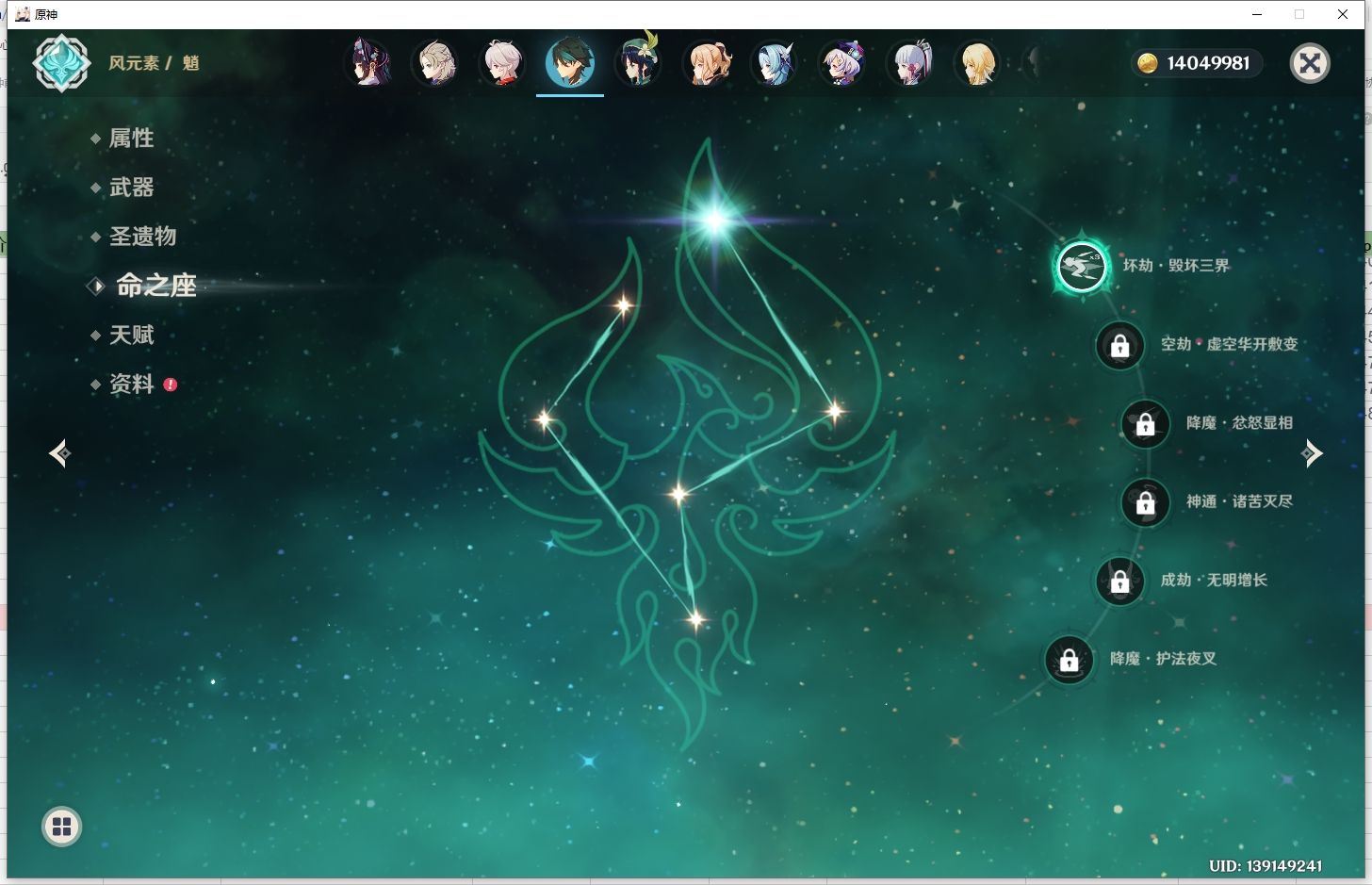Open unlocked constellation 坏劫·毁坏三界 icon
This screenshot has height=885, width=1372.
point(1081,267)
